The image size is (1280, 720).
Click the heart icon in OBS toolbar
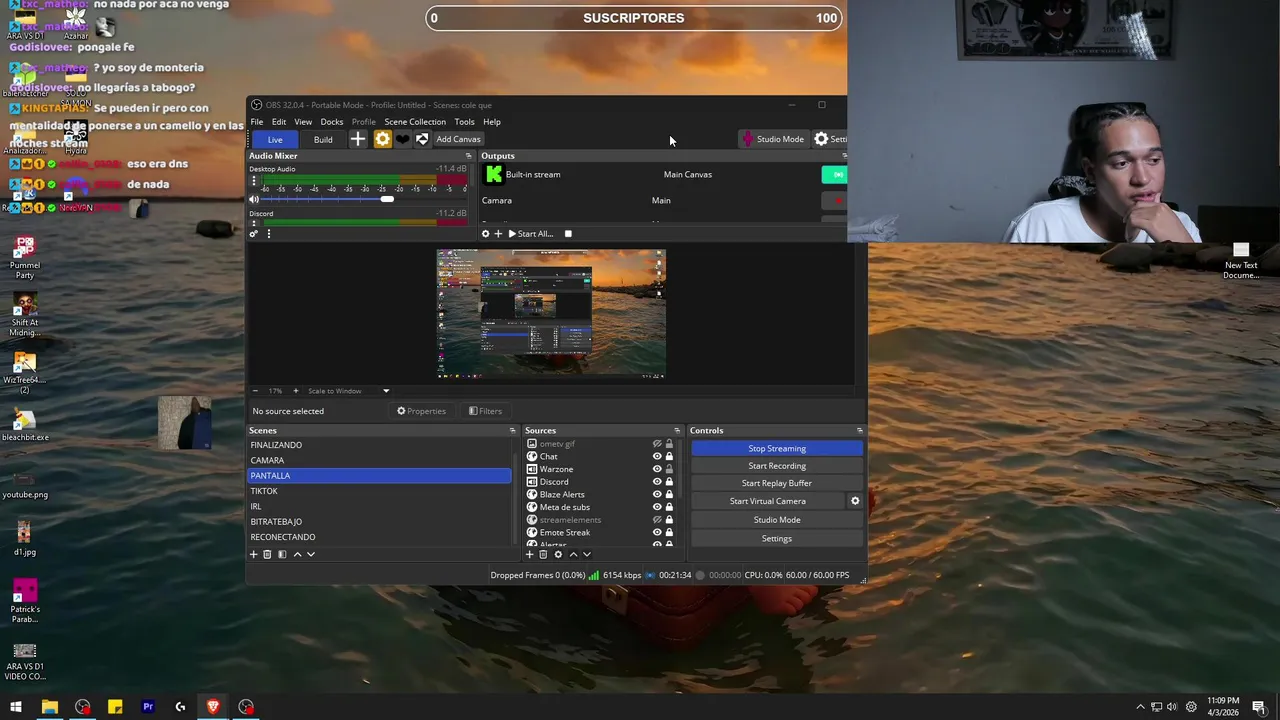coord(402,139)
